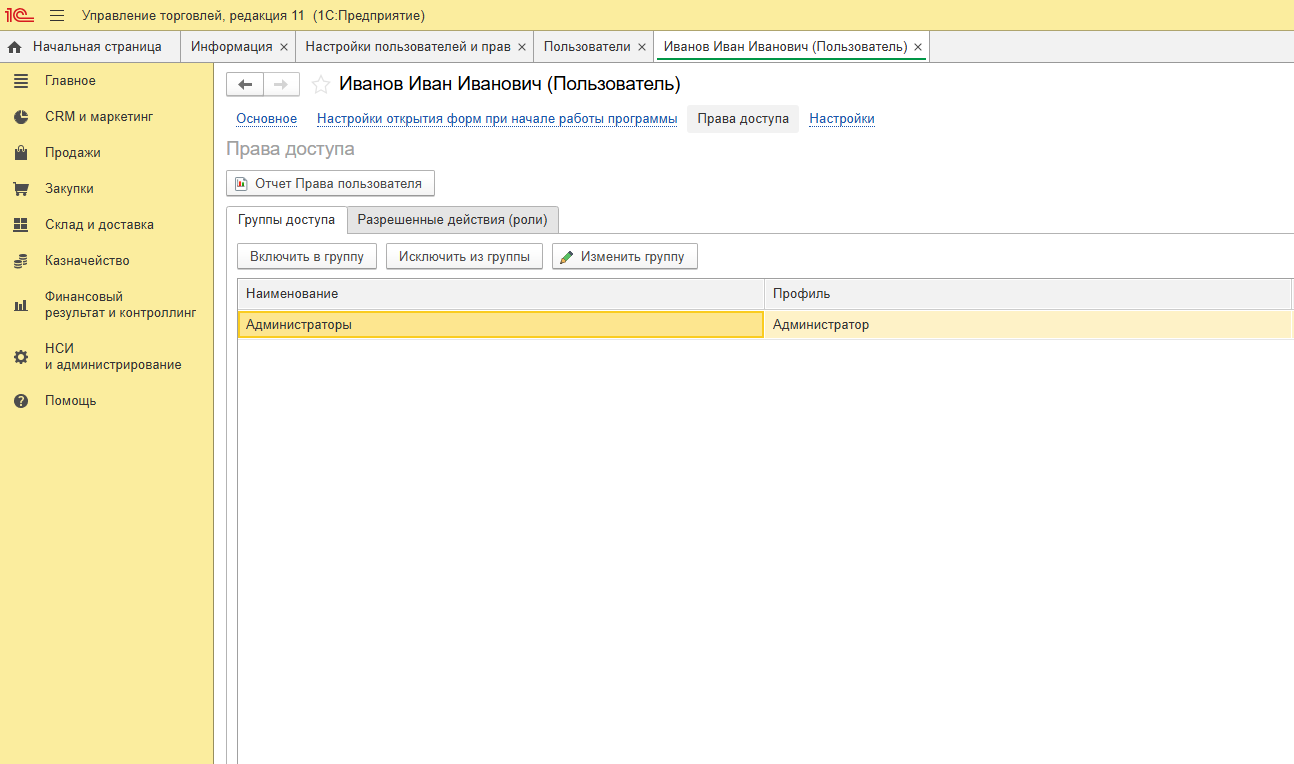Open the hamburger main menu icon
This screenshot has width=1294, height=764.
pyautogui.click(x=57, y=15)
